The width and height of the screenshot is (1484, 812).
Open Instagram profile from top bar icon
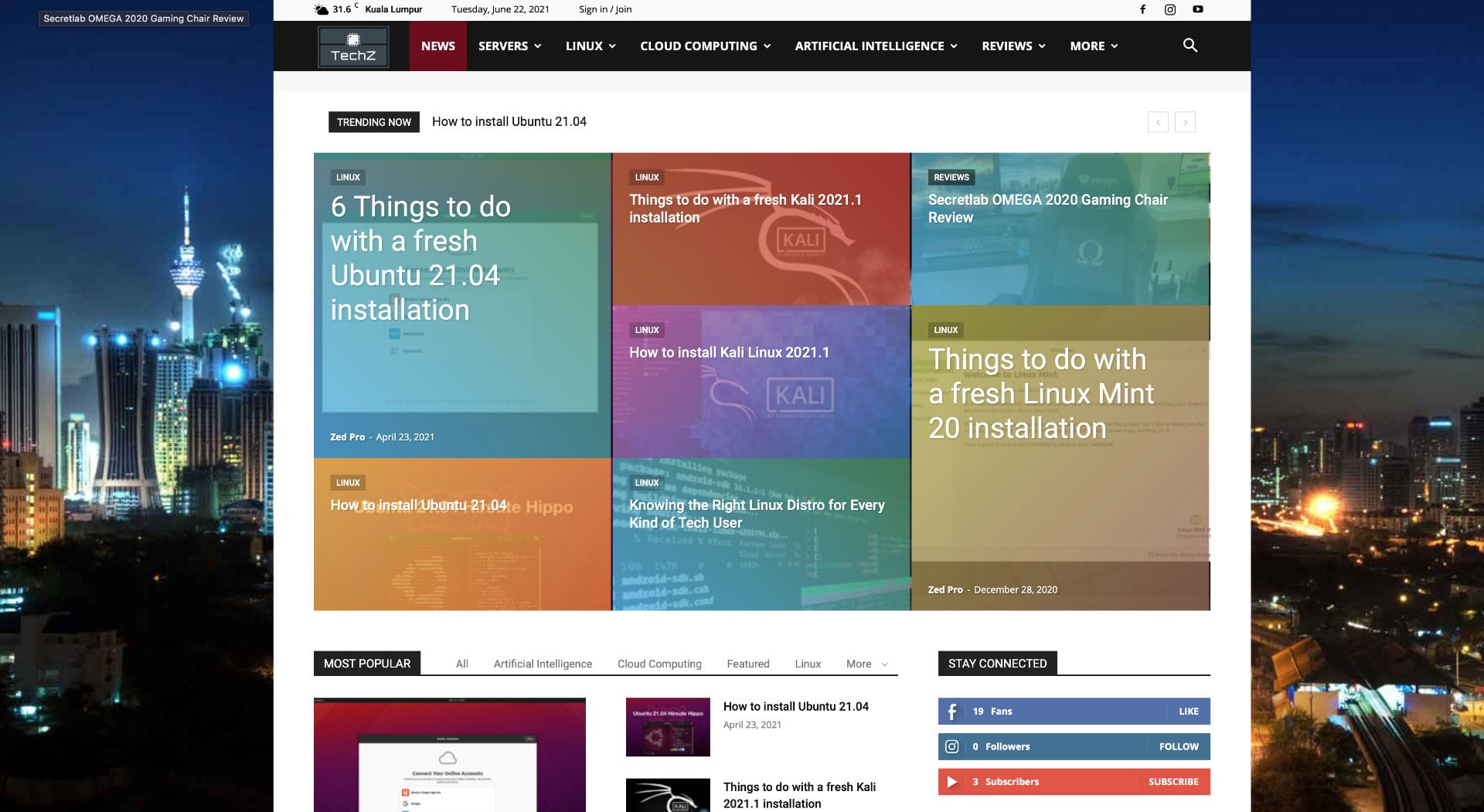coord(1170,9)
